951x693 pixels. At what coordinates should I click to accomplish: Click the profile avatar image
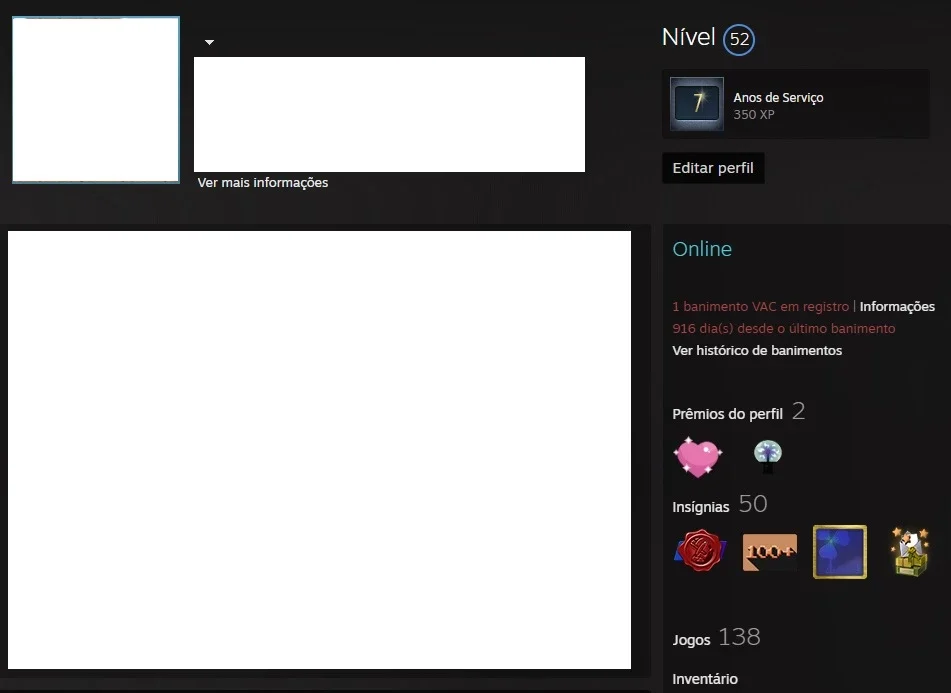click(96, 99)
